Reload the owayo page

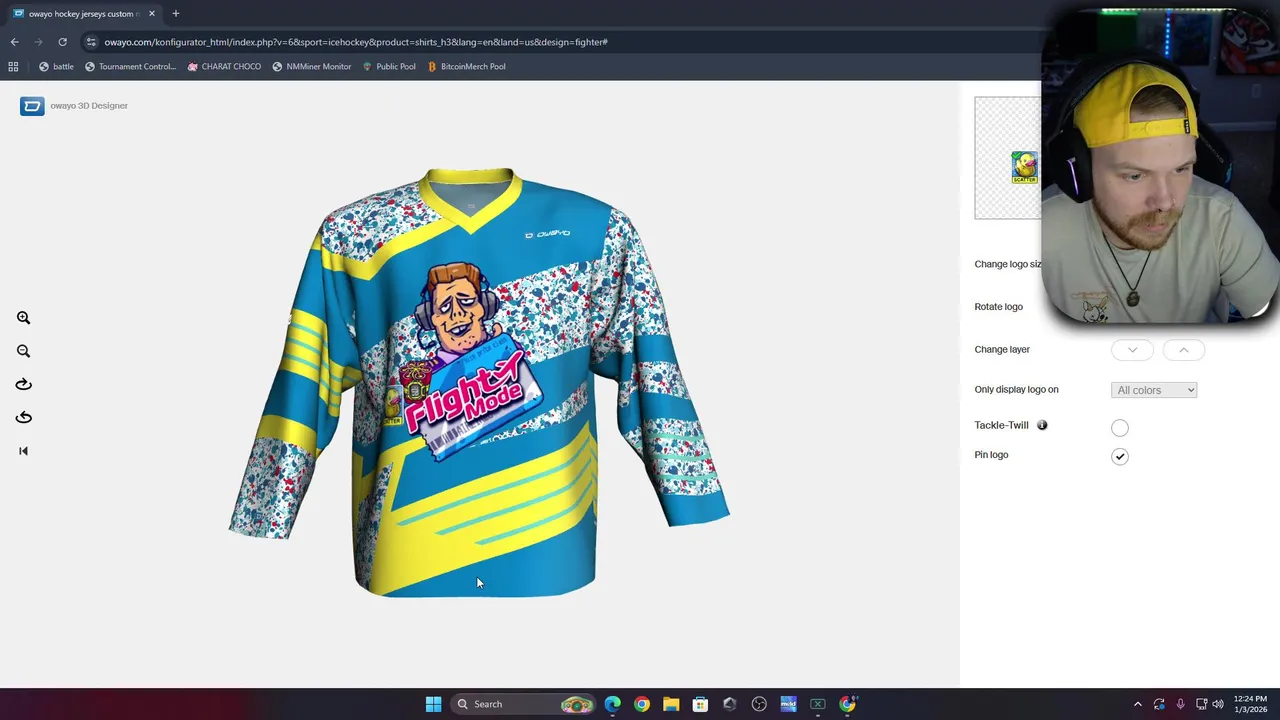pos(62,42)
